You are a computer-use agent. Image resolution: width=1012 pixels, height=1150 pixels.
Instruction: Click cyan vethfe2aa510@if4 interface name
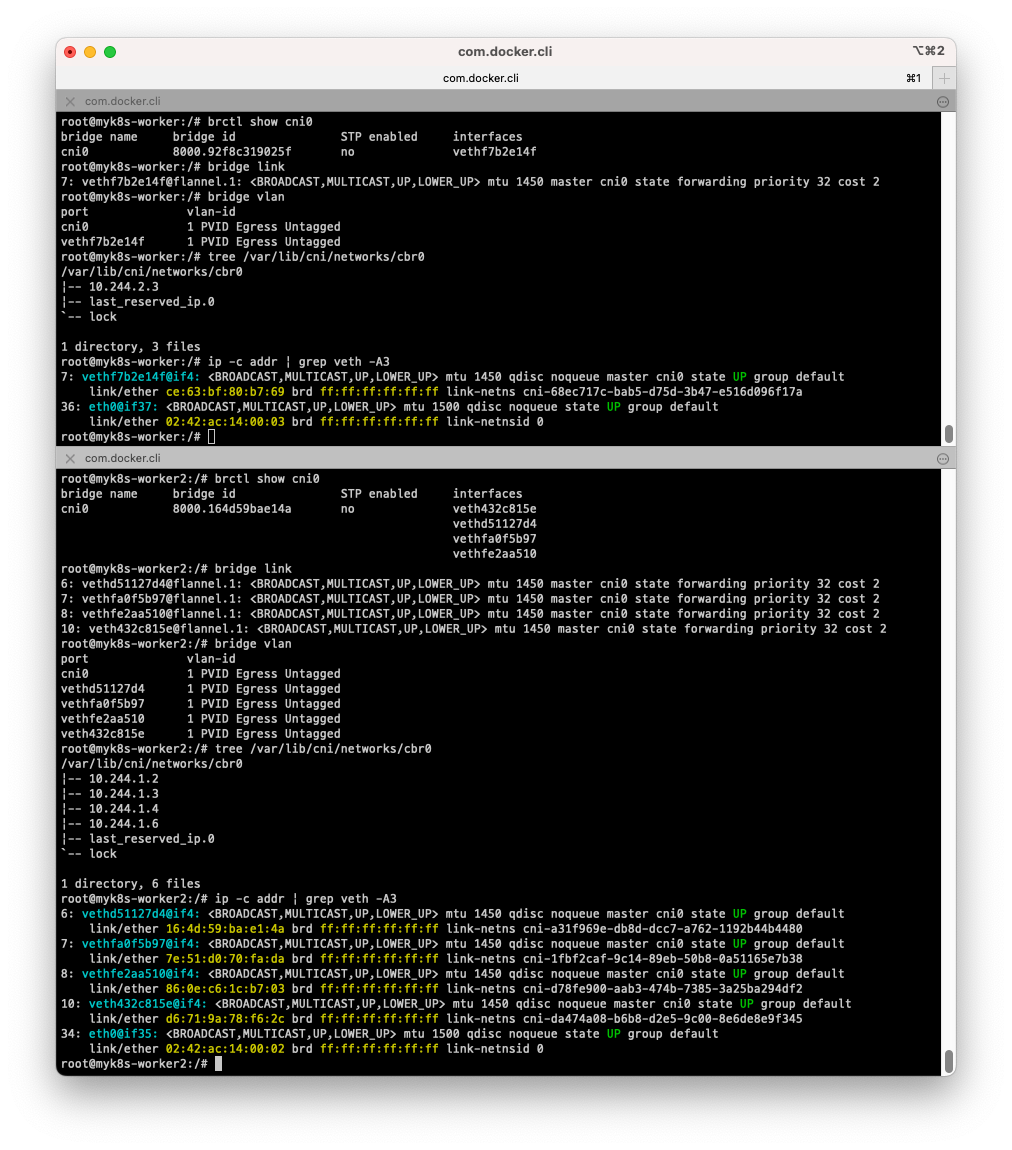(141, 974)
